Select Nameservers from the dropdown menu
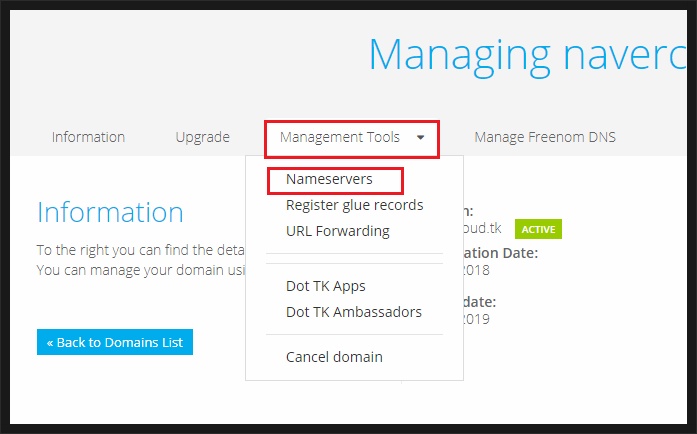 [x=329, y=179]
